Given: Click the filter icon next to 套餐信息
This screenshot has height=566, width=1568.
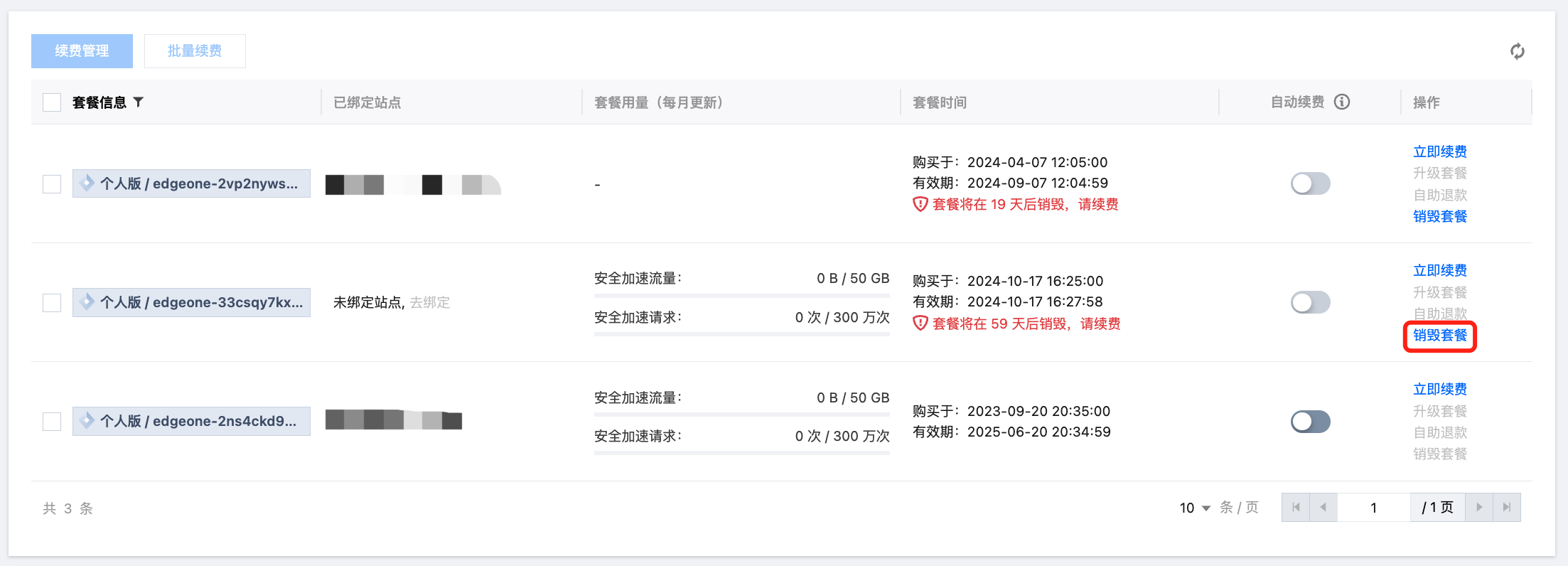Looking at the screenshot, I should coord(139,102).
